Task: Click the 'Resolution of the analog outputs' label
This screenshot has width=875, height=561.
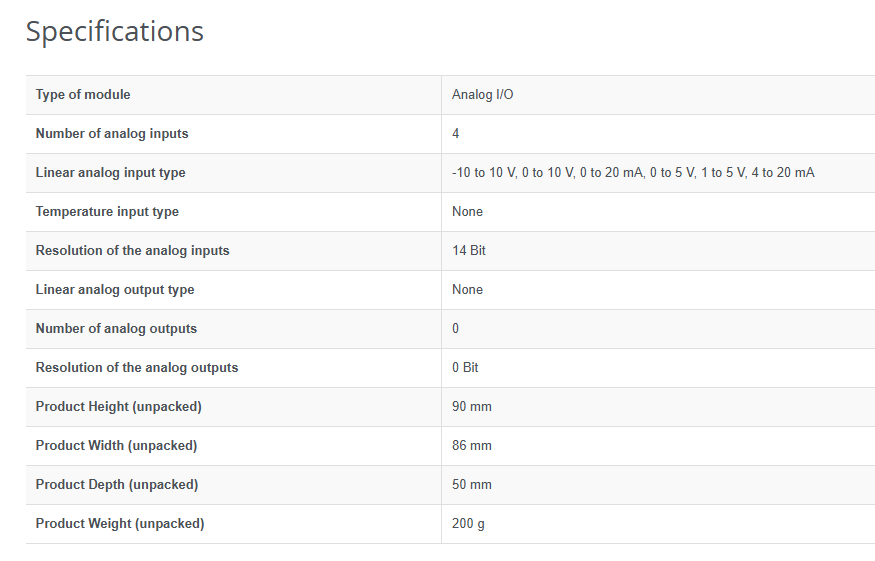Action: (137, 368)
